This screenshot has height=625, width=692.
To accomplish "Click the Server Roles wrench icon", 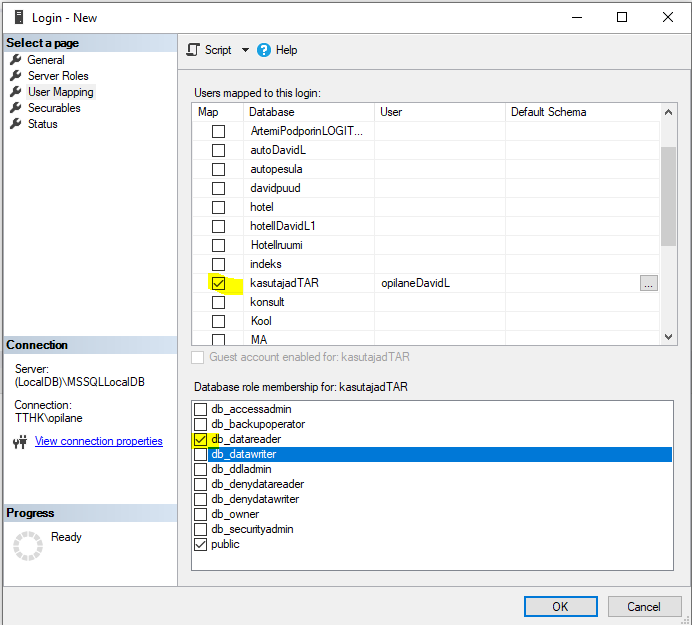I will pos(16,76).
